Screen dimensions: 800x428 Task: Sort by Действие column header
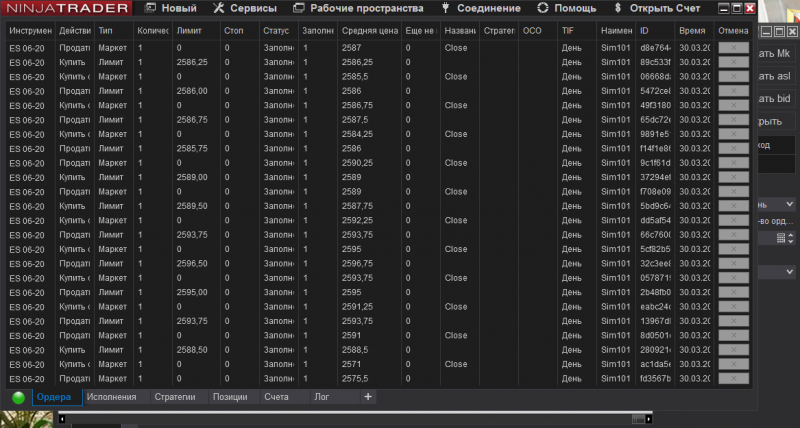tap(75, 31)
